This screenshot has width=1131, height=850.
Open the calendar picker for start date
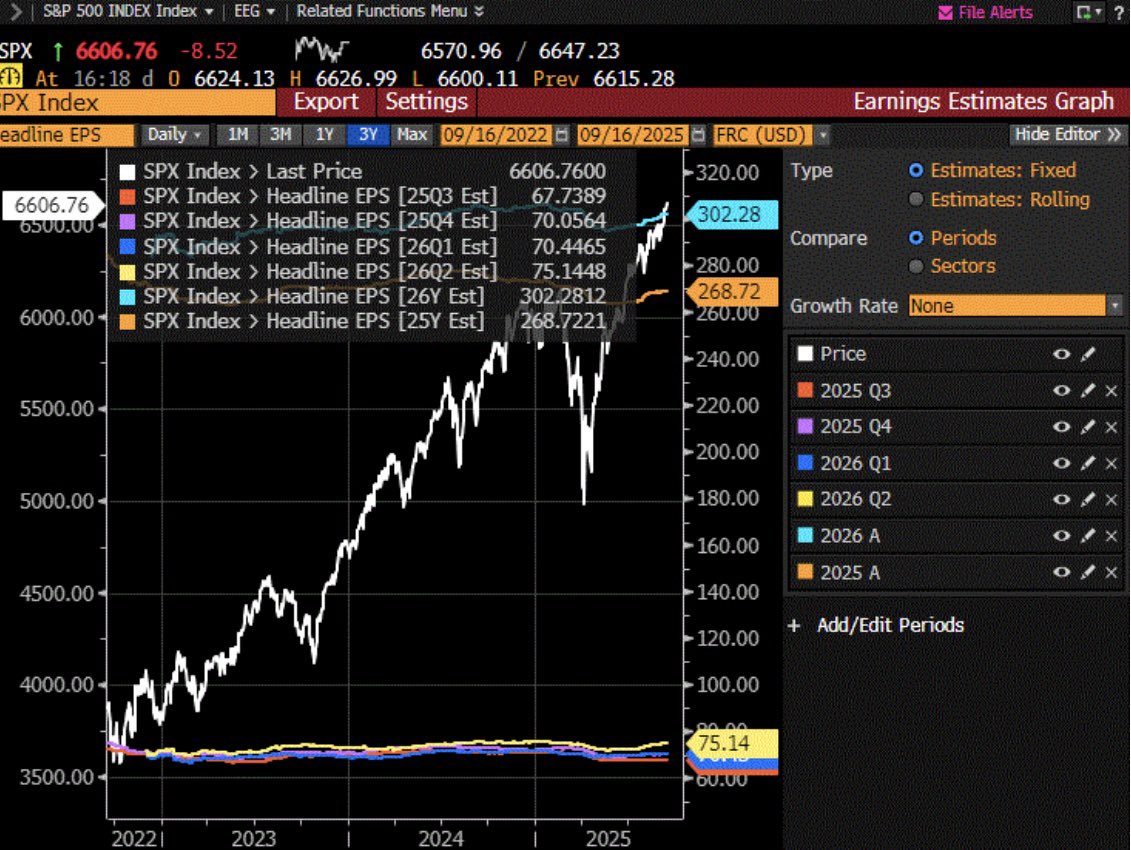(x=561, y=135)
